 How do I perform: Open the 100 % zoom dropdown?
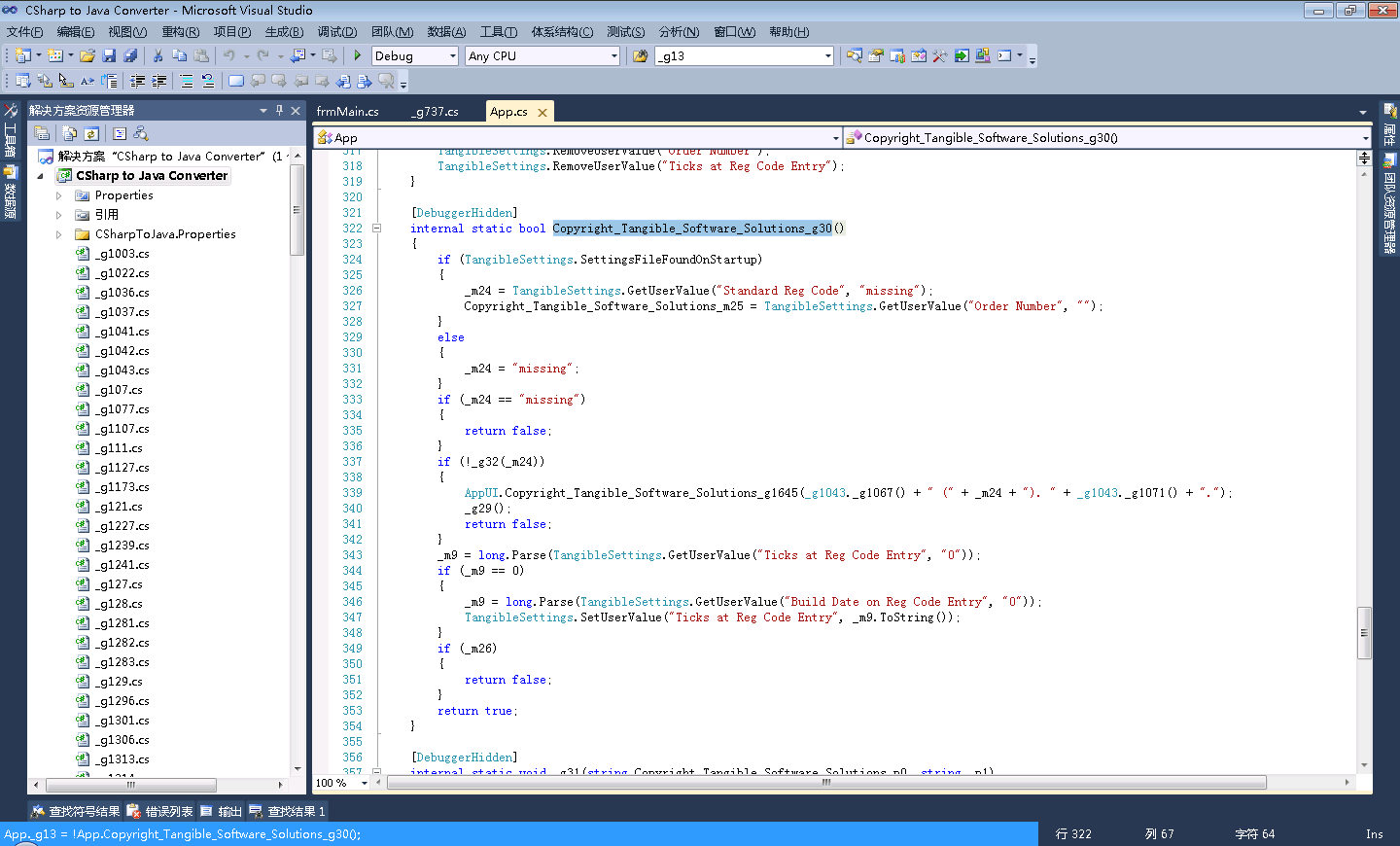[365, 783]
